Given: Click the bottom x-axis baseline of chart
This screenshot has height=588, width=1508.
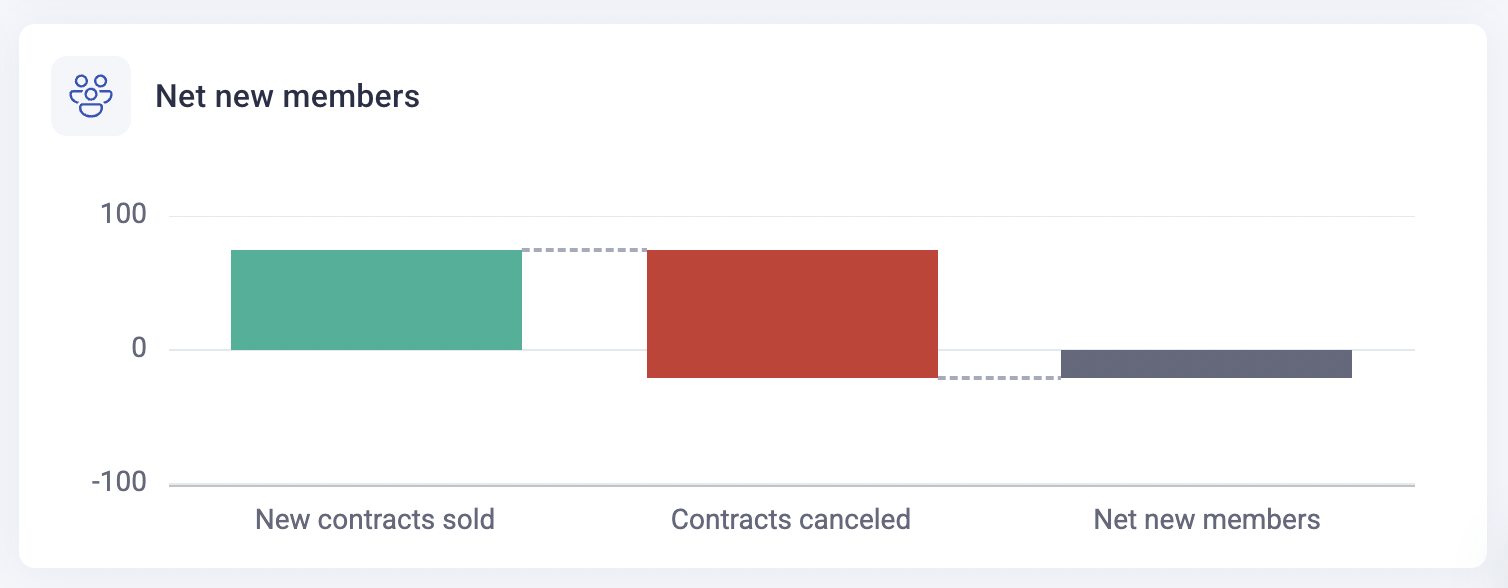Looking at the screenshot, I should tap(792, 485).
